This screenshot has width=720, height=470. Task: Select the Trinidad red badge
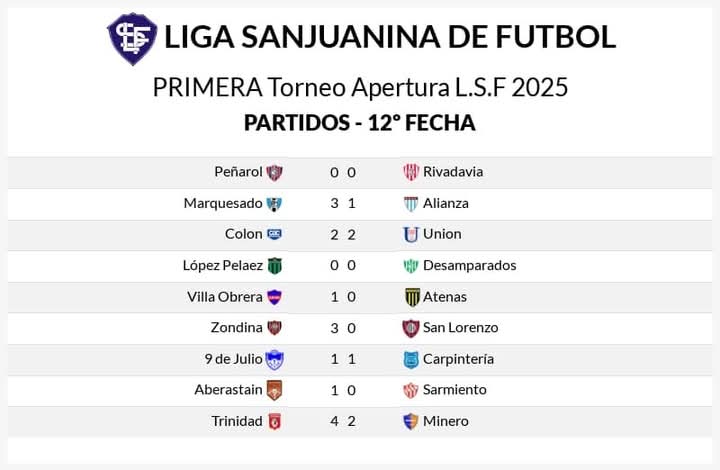(275, 421)
